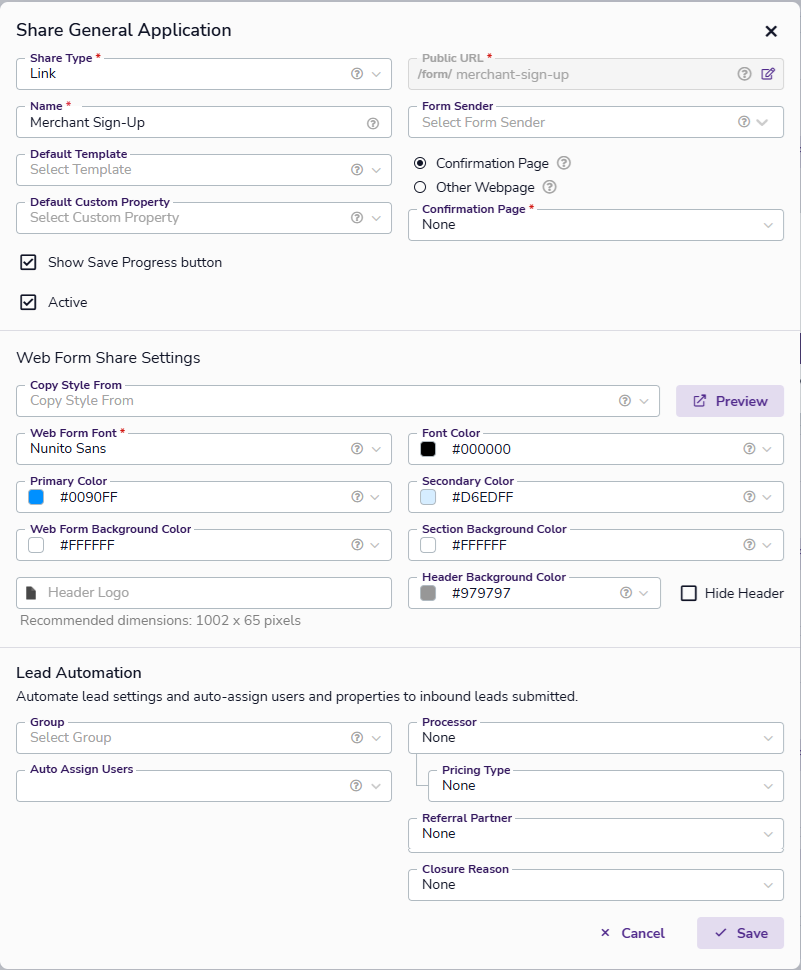Image resolution: width=801 pixels, height=972 pixels.
Task: Enable the Hide Header checkbox
Action: coord(689,593)
